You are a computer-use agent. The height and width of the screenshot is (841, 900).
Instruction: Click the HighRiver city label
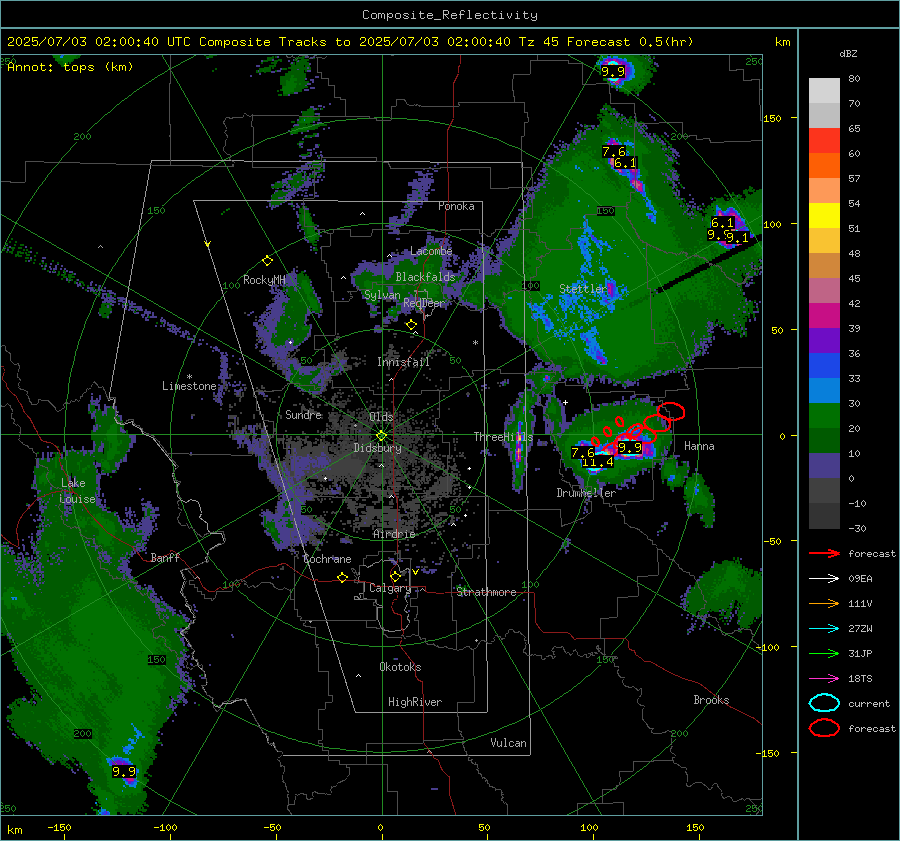click(415, 702)
